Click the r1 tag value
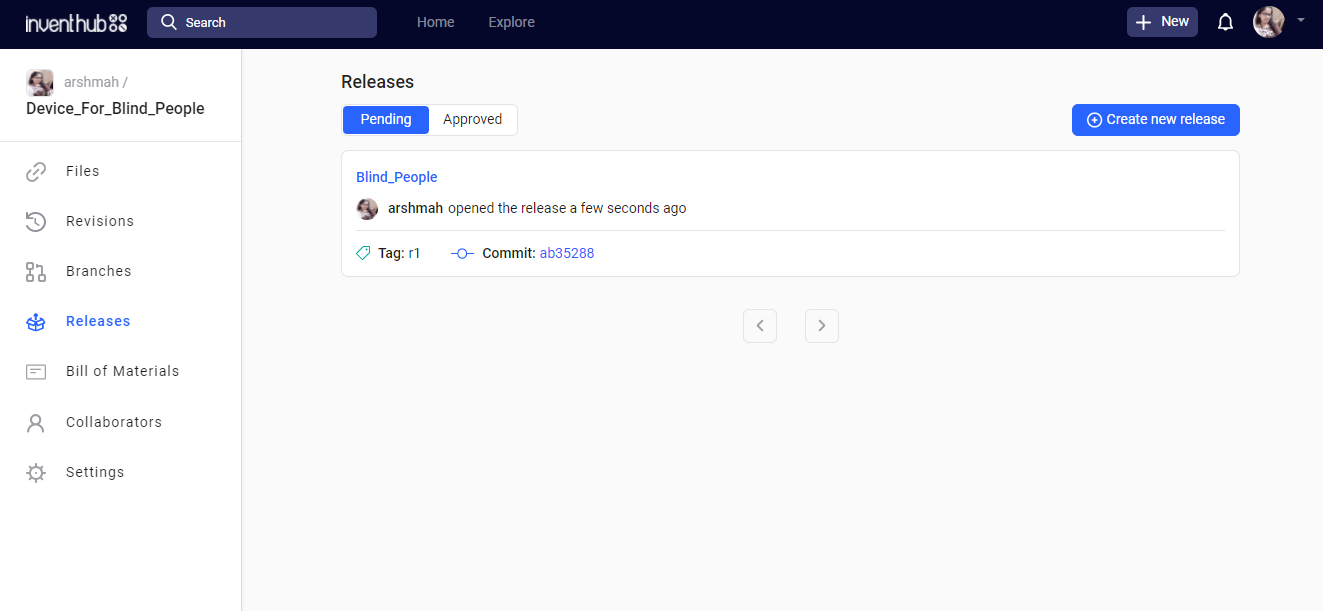1323x611 pixels. pyautogui.click(x=414, y=253)
